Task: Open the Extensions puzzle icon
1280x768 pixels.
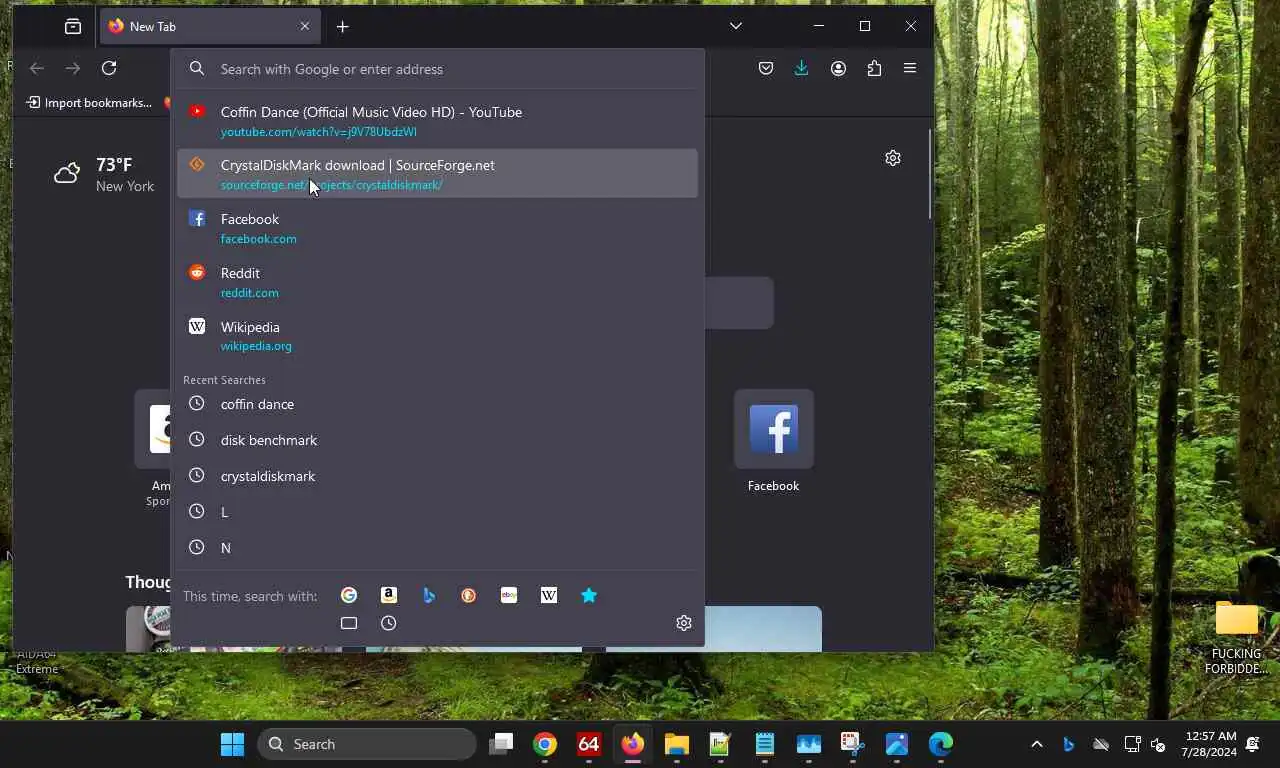Action: [x=874, y=68]
